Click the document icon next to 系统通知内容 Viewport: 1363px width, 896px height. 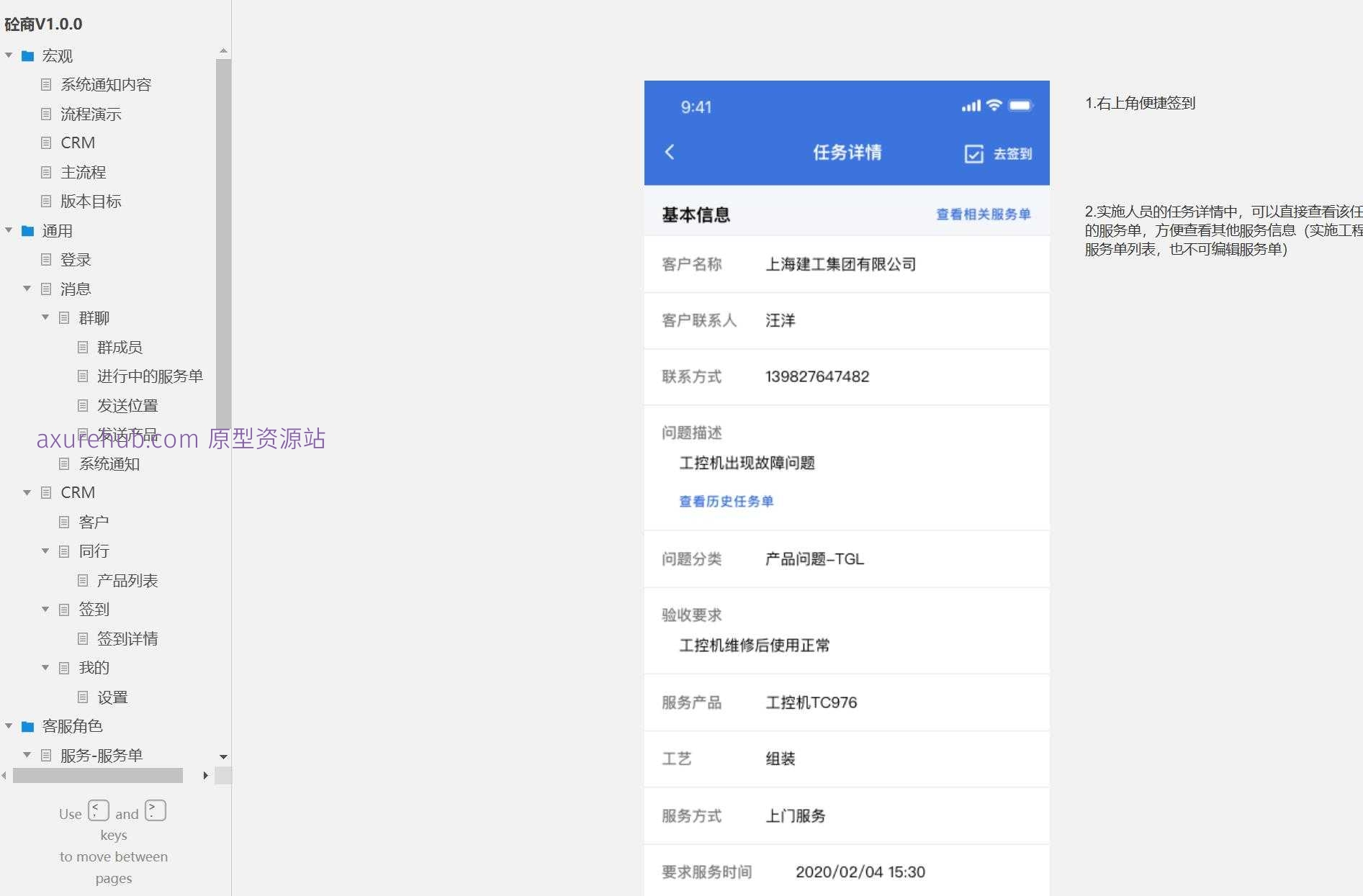pos(46,84)
